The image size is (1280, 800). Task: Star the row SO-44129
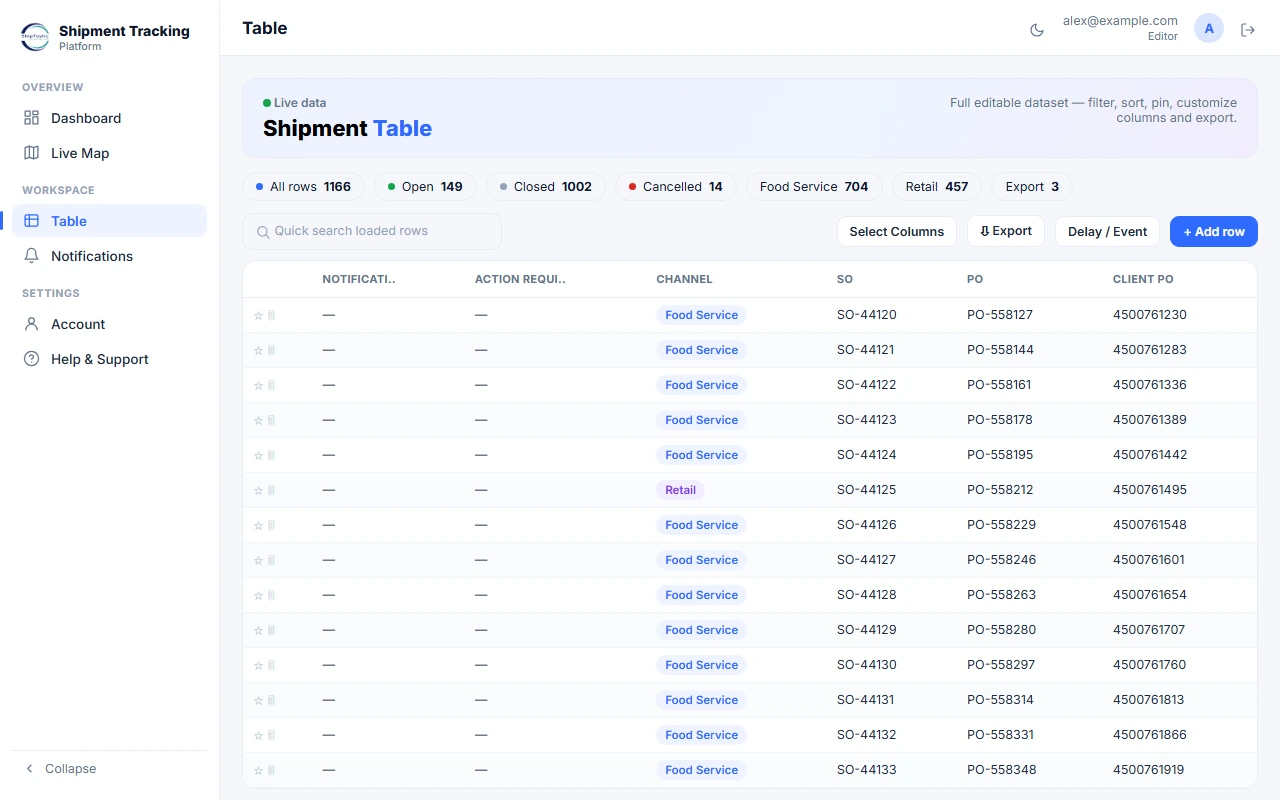[258, 630]
